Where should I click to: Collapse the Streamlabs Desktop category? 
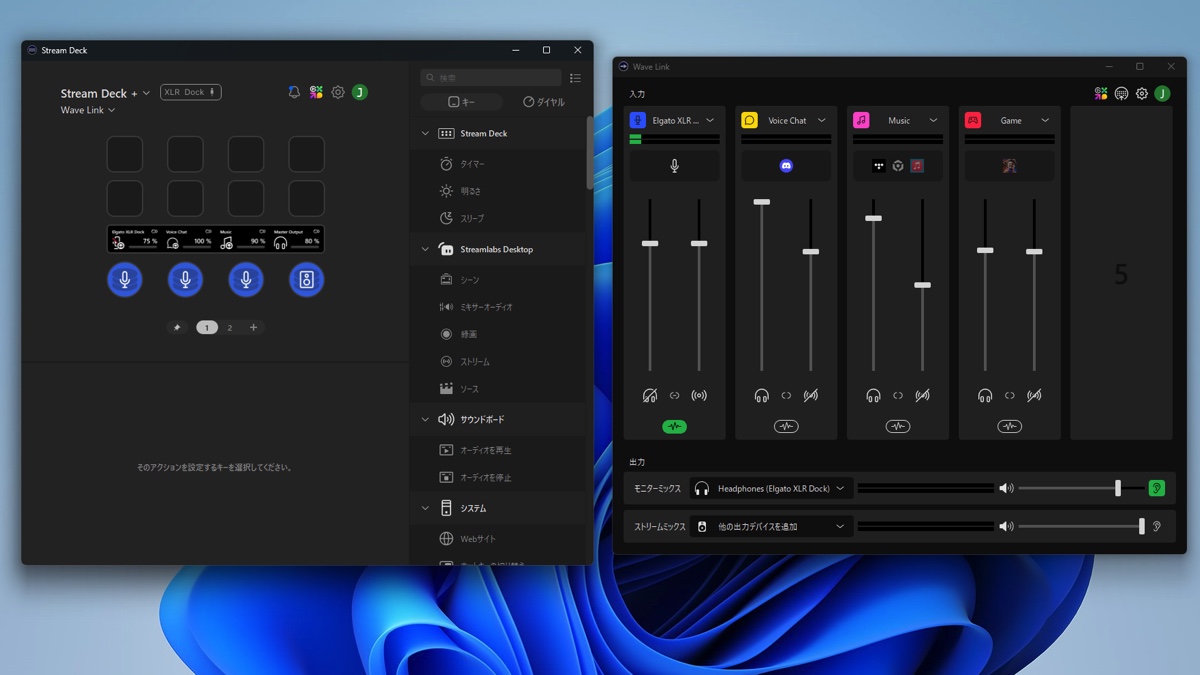pyautogui.click(x=425, y=250)
